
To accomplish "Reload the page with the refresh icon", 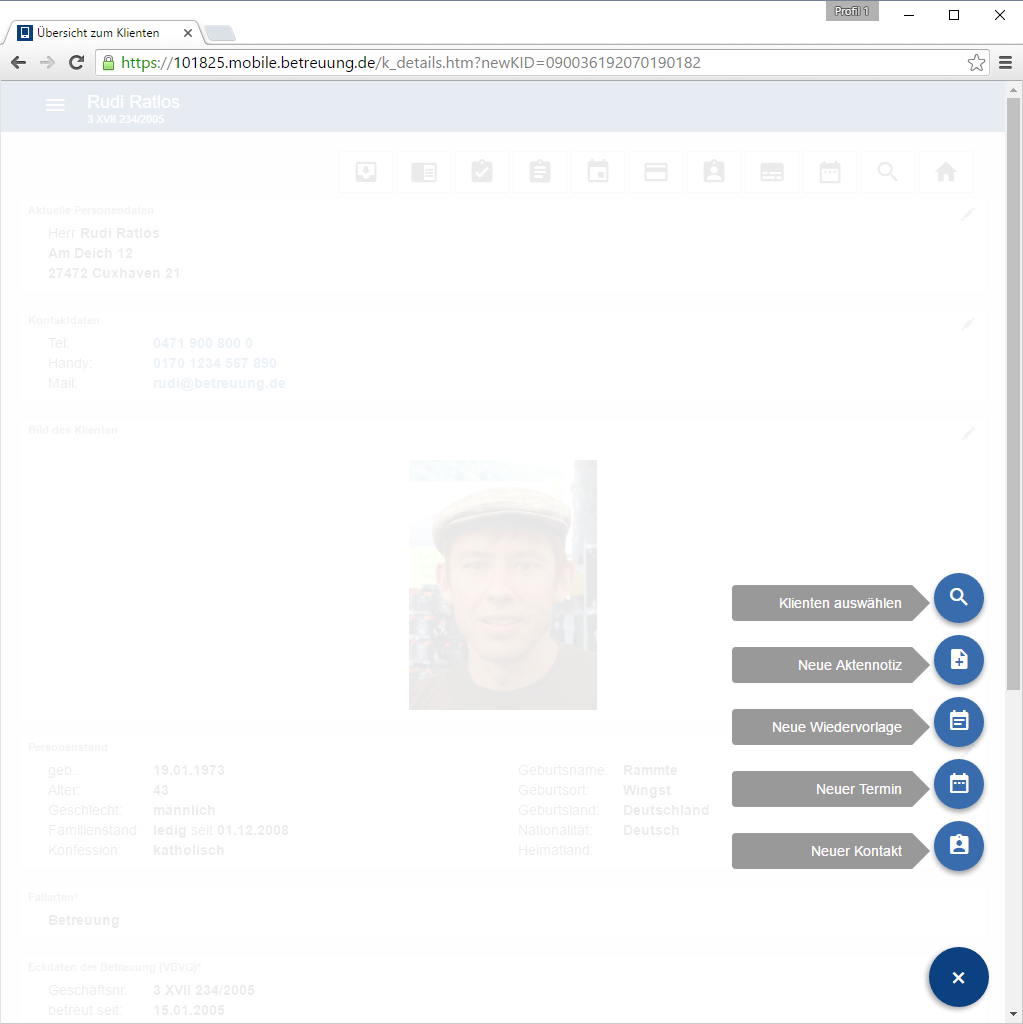I will 76,63.
